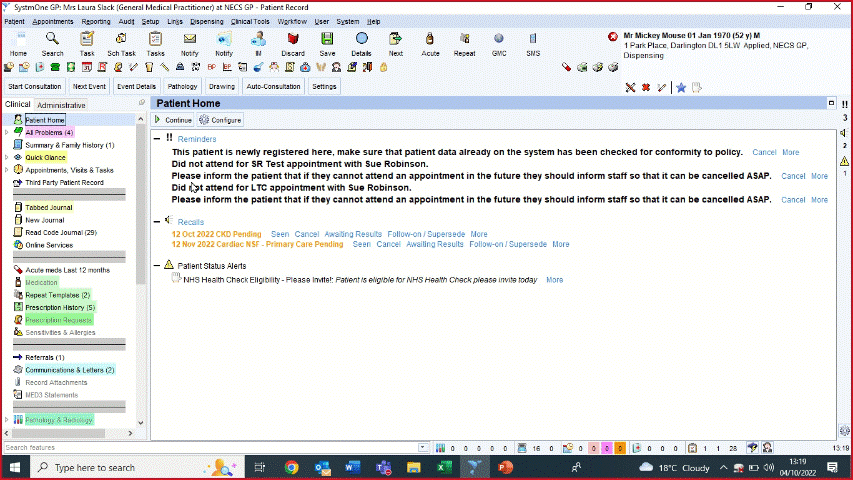Image resolution: width=853 pixels, height=480 pixels.
Task: Open the Clinical Tools menu
Action: [x=250, y=22]
